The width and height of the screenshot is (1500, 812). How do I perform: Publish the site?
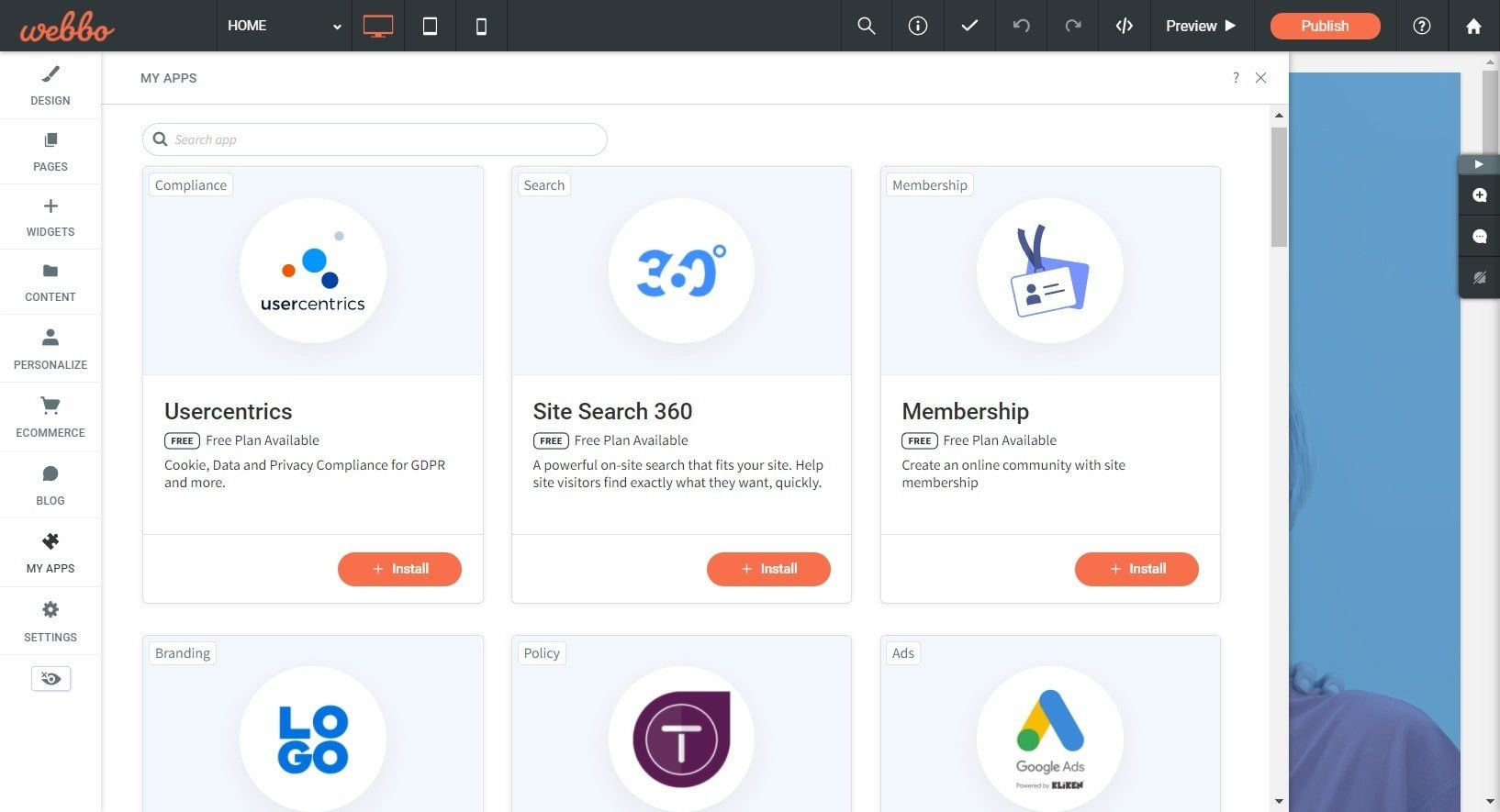tap(1325, 26)
